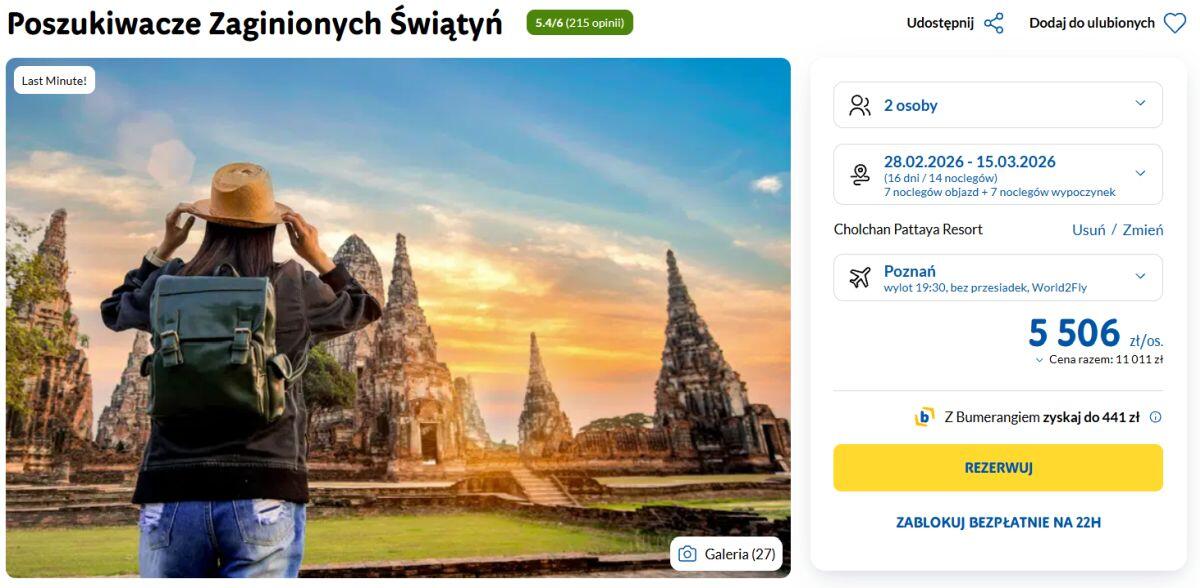Viewport: 1200px width, 588px height.
Task: Click ZABLOKUJ BEZPŁATNIE NA 22H link
Action: coord(998,522)
